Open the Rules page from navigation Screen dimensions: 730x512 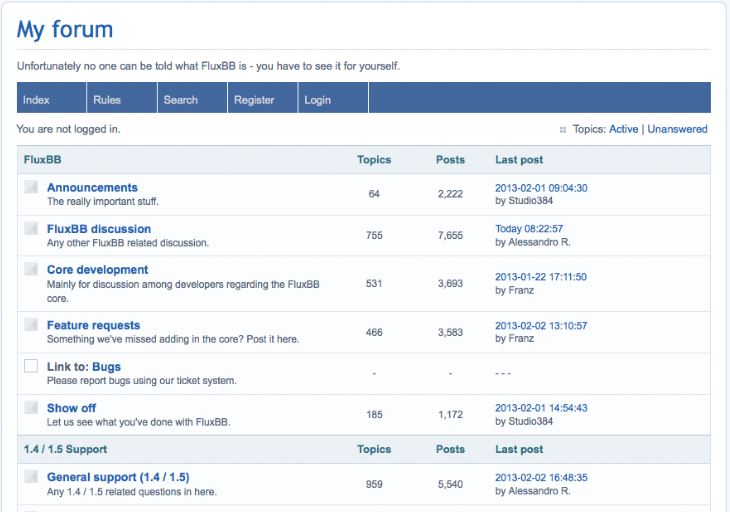tap(122, 98)
